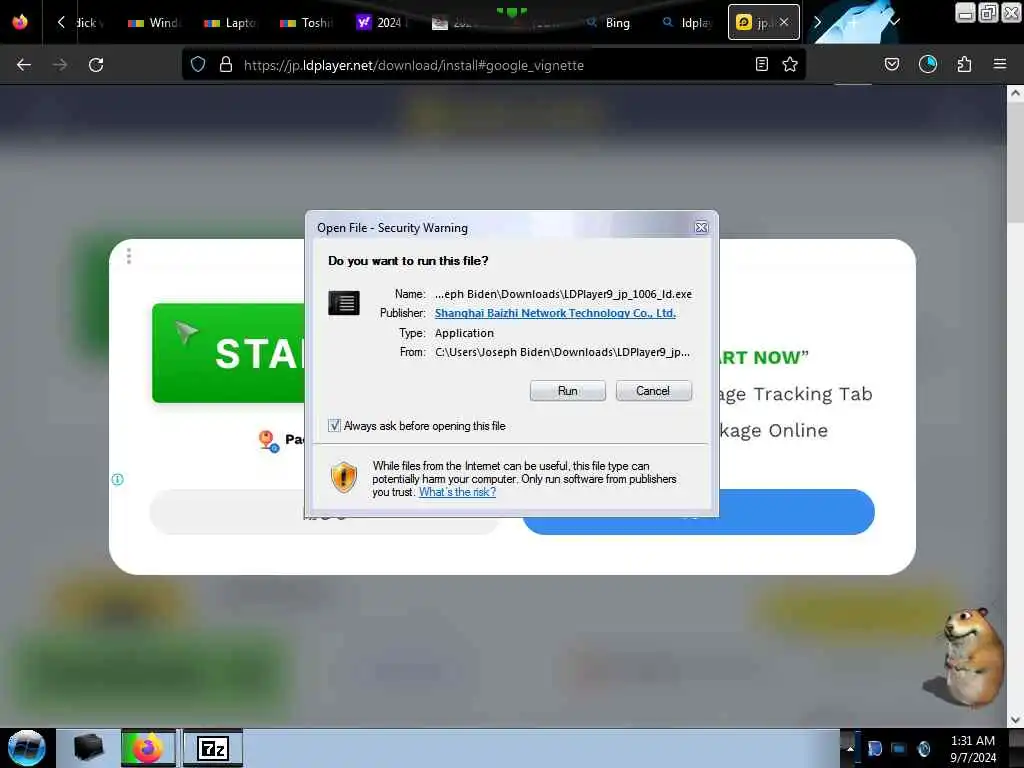Switch to the 'Wind' browser tab
This screenshot has width=1024, height=768.
coord(154,23)
